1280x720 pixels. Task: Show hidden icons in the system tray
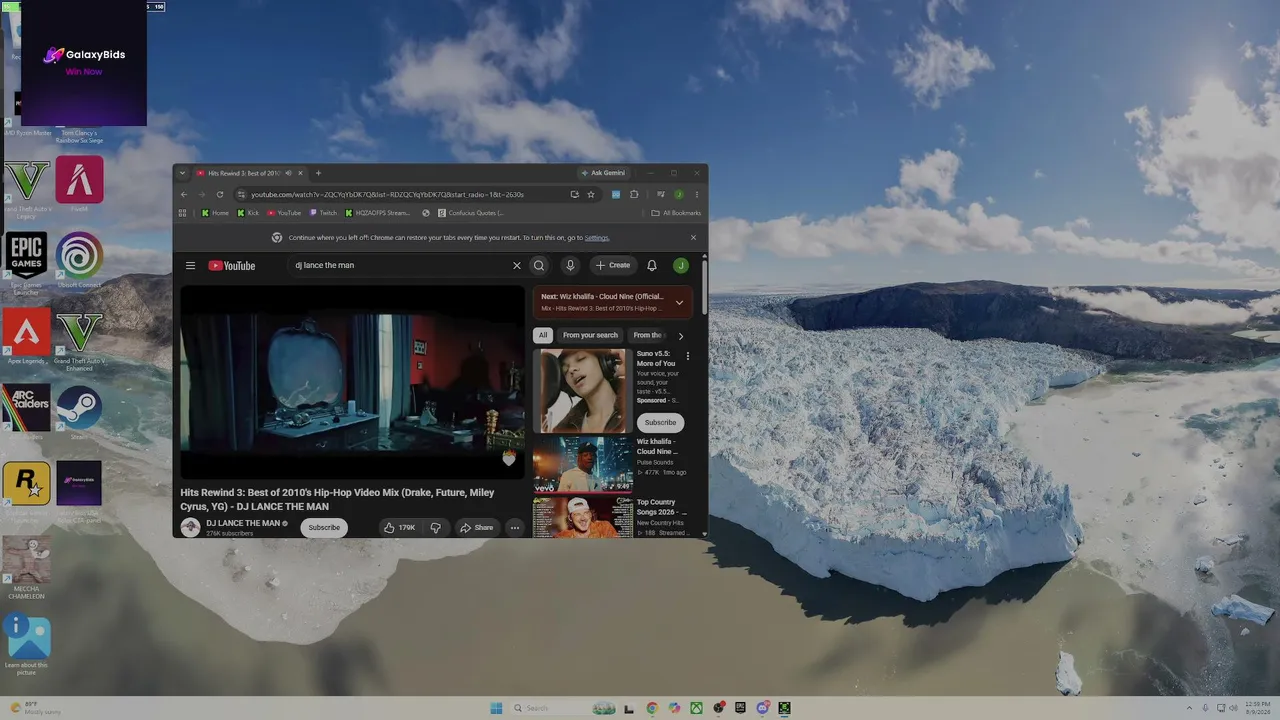1190,708
